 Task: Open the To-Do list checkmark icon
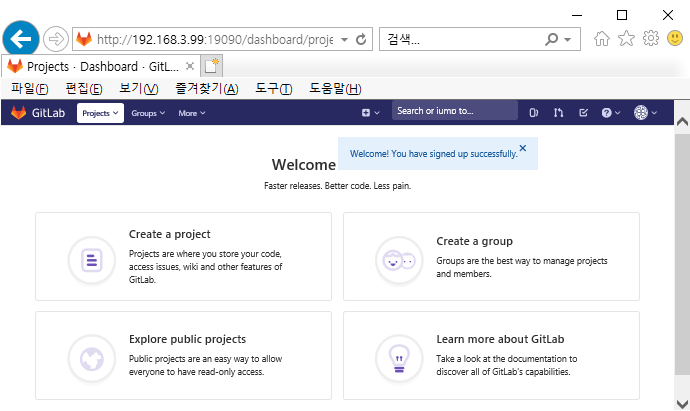(x=584, y=113)
